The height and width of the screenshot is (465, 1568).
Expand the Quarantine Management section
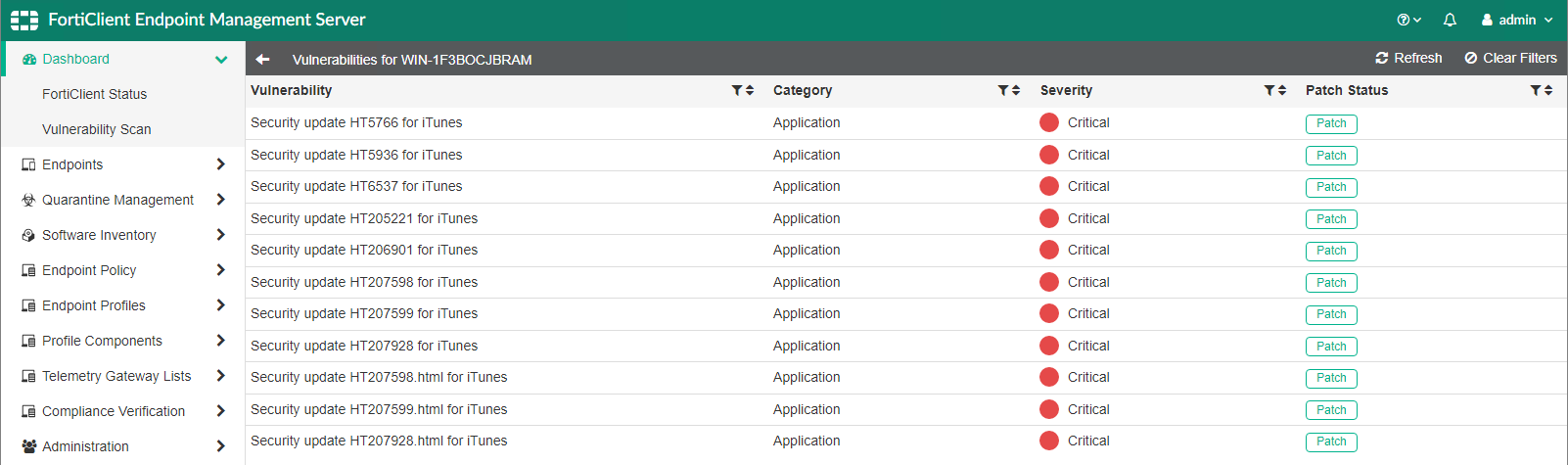coord(220,200)
